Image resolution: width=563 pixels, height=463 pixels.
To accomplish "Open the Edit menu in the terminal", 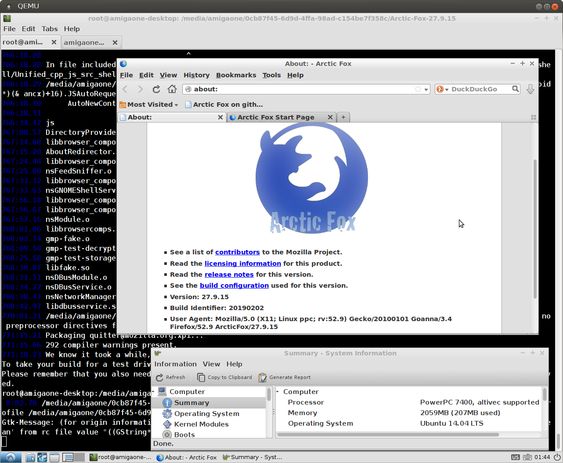I will point(28,29).
